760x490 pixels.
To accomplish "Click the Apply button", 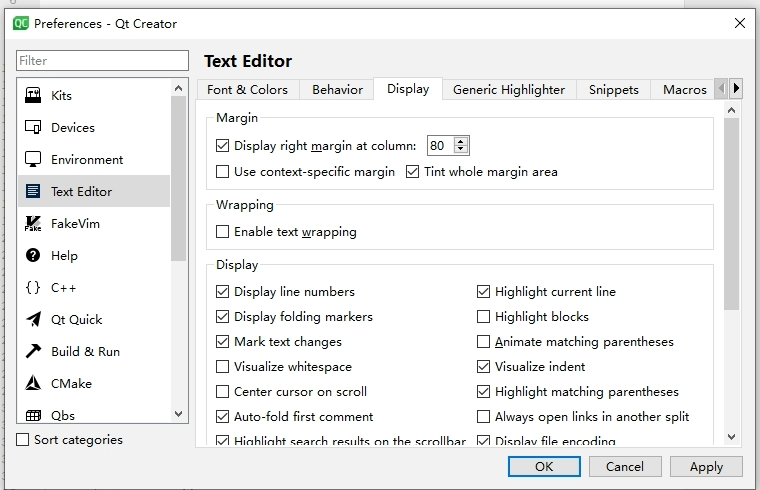I will (x=706, y=466).
